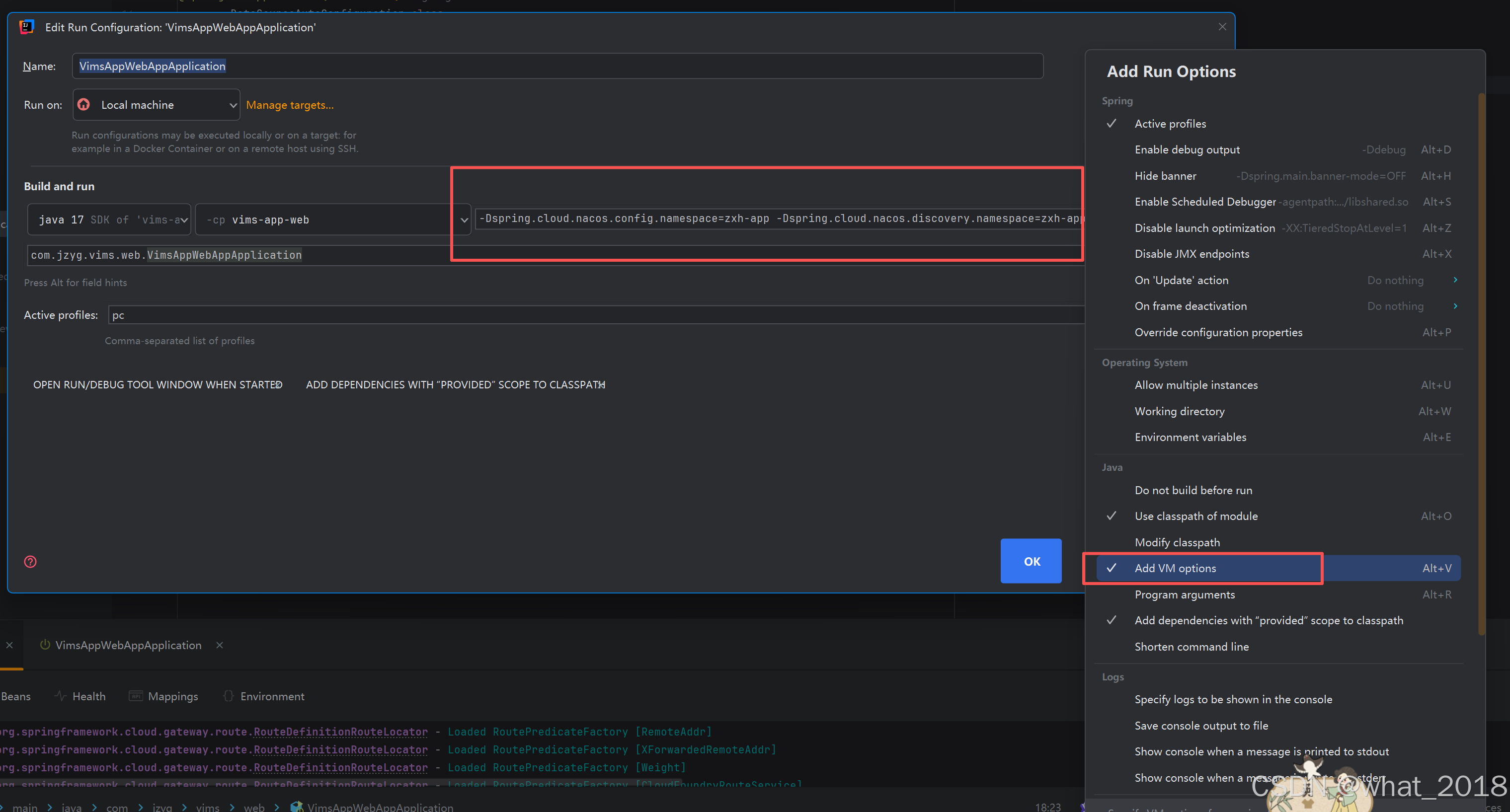
Task: Expand the java 17 SDK dropdown
Action: 184,221
